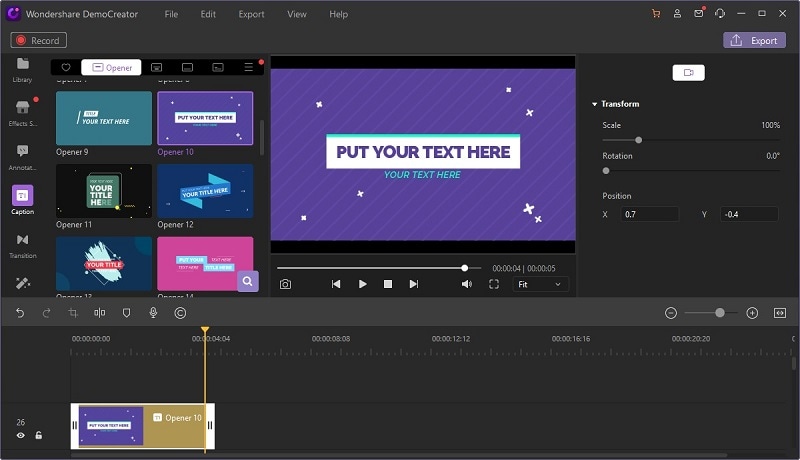Click the orange playhead marker
800x460 pixels.
click(205, 330)
